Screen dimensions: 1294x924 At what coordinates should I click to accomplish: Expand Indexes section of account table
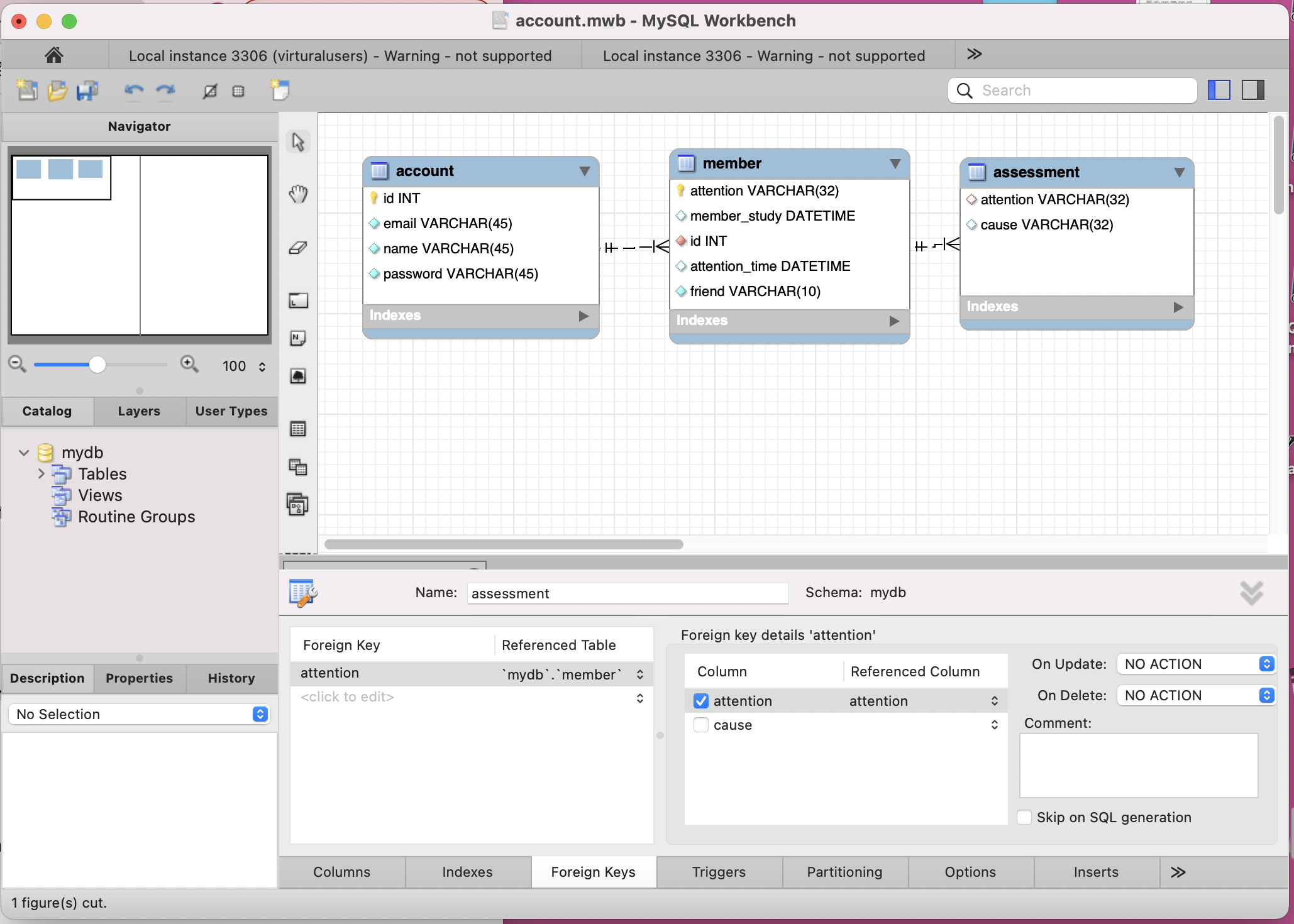[583, 316]
